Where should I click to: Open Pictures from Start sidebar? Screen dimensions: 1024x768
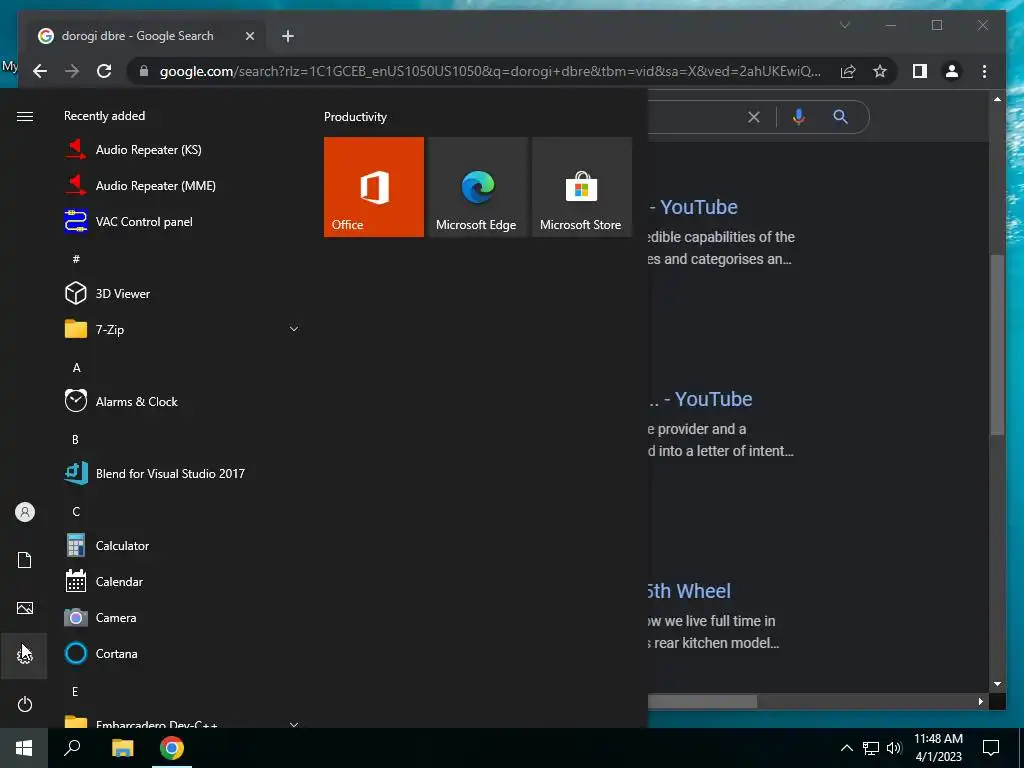coord(24,608)
